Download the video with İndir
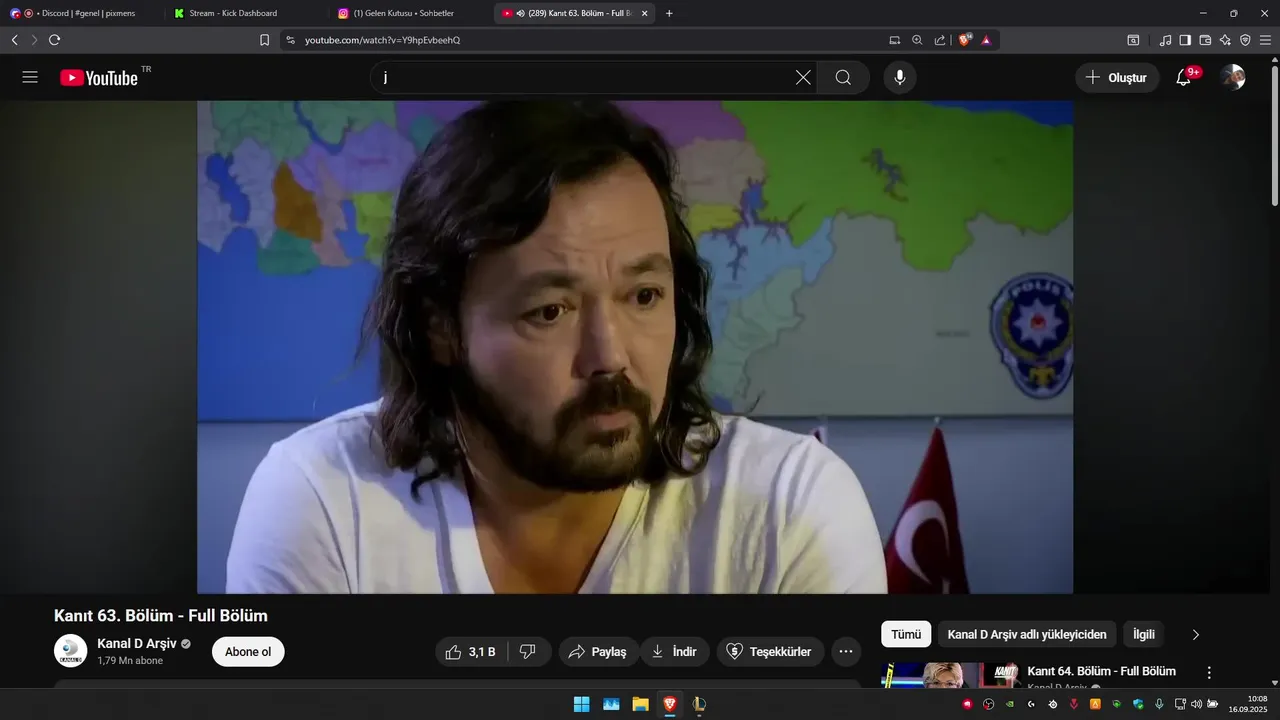The width and height of the screenshot is (1280, 720). [674, 652]
